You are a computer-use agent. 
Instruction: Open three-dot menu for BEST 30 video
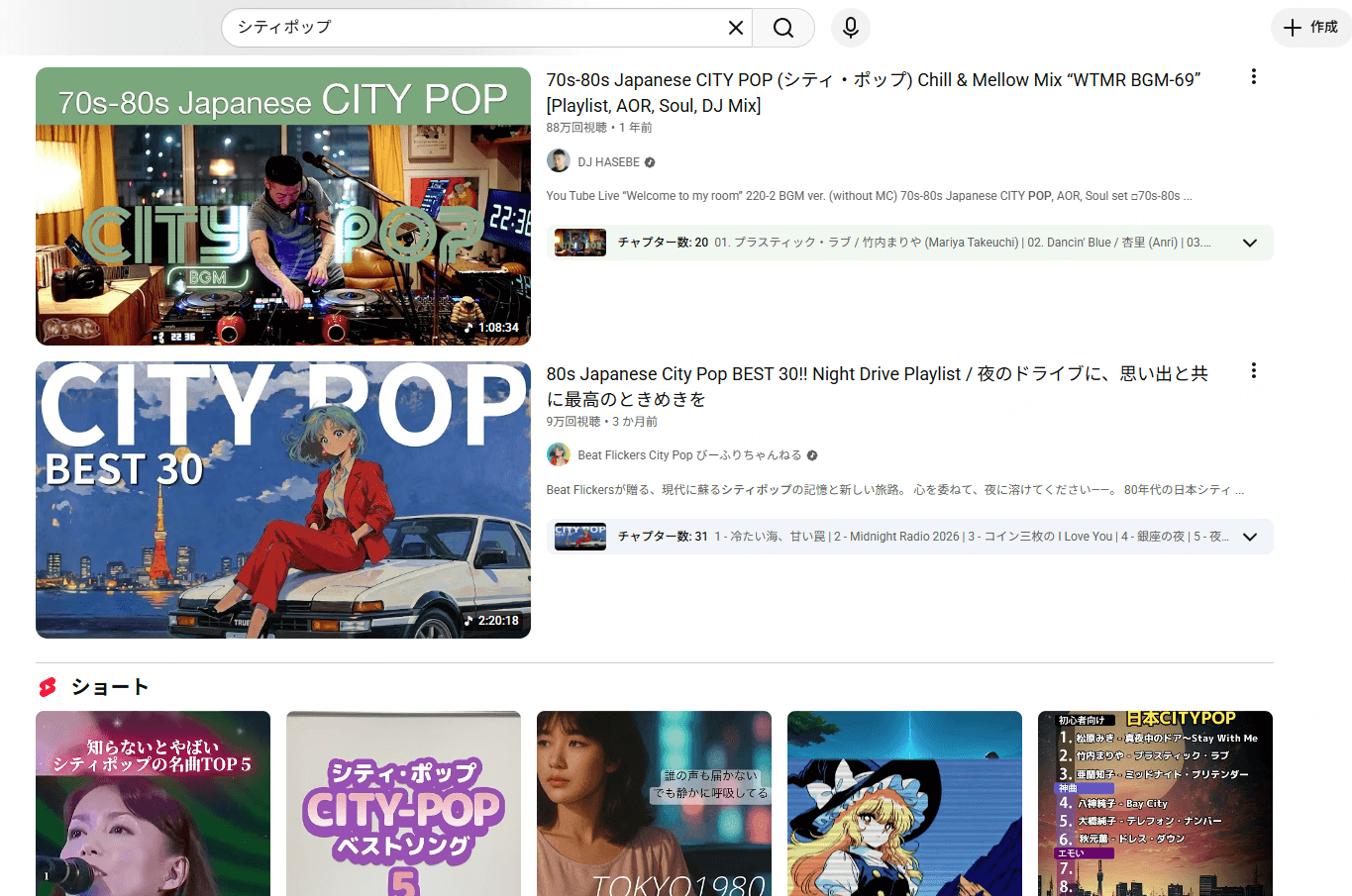(x=1254, y=370)
